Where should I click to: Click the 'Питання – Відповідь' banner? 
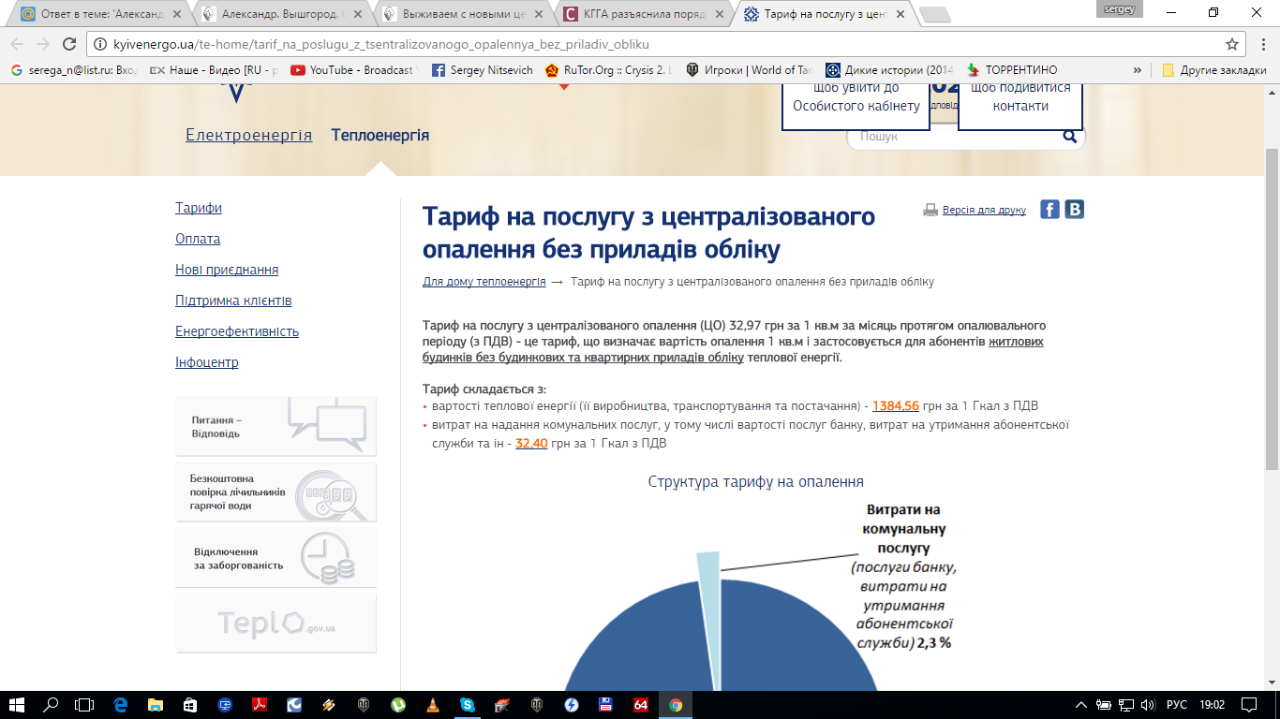pos(276,426)
